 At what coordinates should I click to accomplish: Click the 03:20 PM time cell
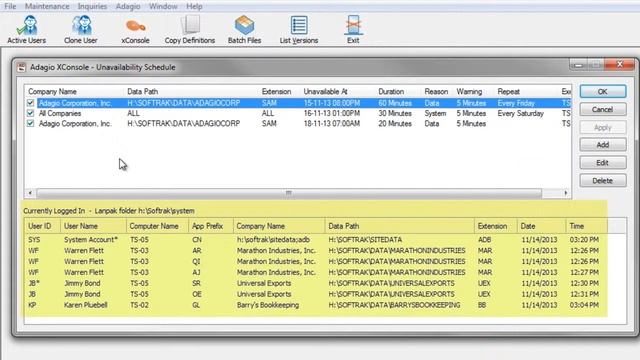pyautogui.click(x=584, y=240)
